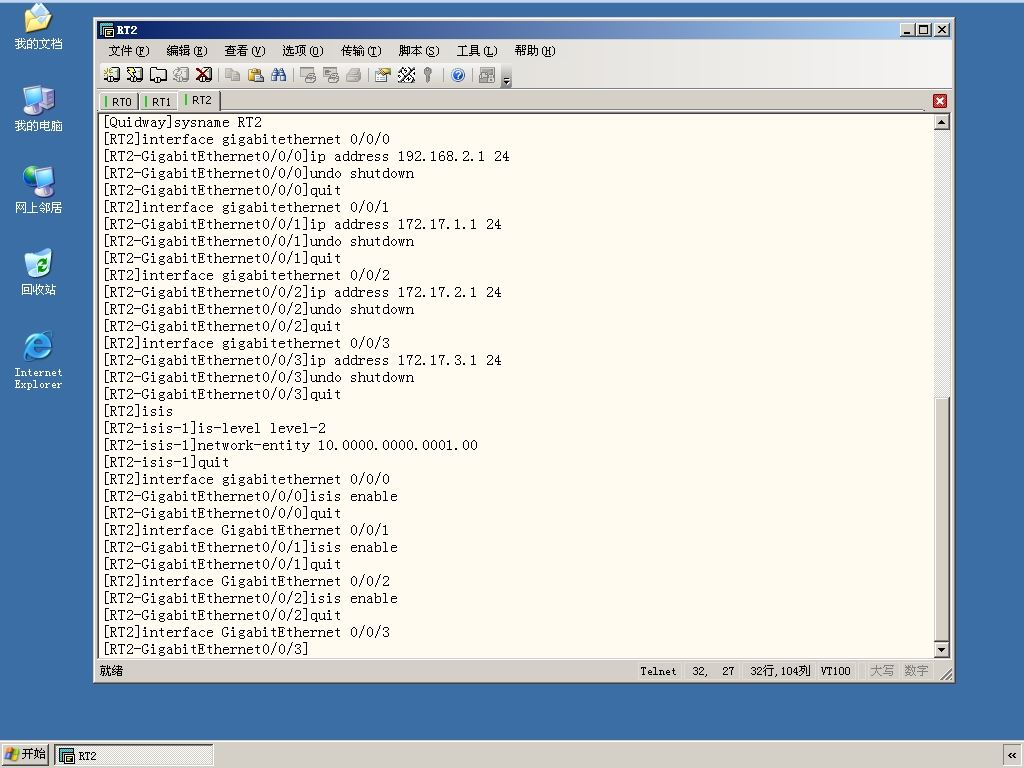Click the '就绪' status text
The height and width of the screenshot is (768, 1024).
tap(111, 671)
